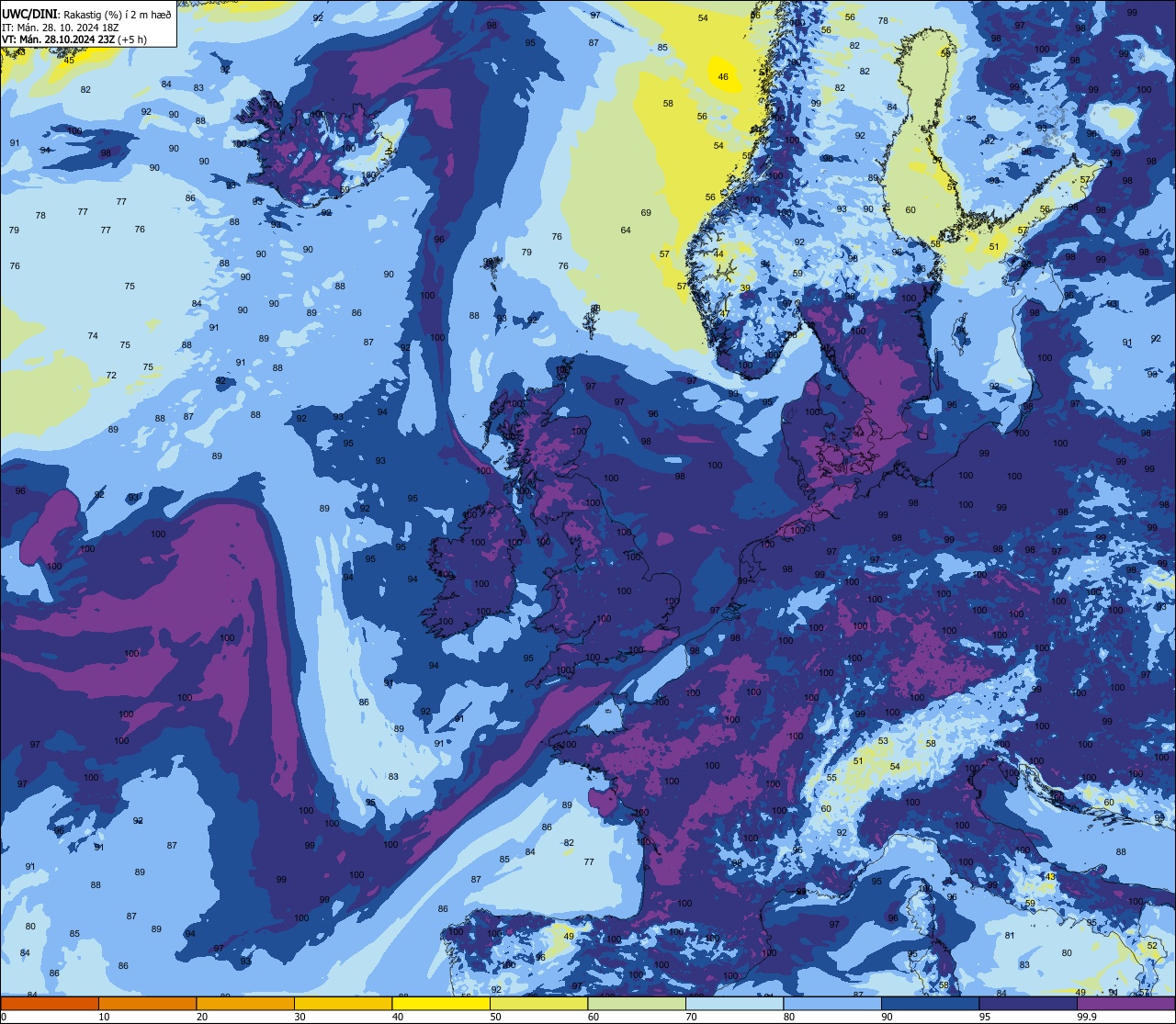This screenshot has height=1024, width=1176.
Task: Select the initialization time line 'IT: Mán. 28. 10. 2024 18Z'
Action: (x=60, y=27)
